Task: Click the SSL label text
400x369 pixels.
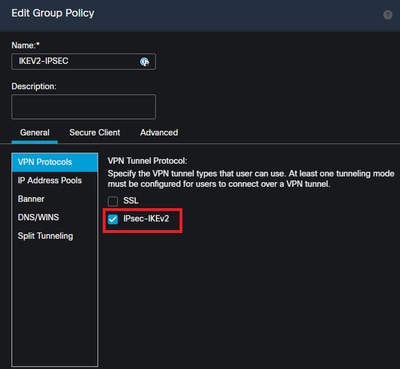Action: (131, 201)
